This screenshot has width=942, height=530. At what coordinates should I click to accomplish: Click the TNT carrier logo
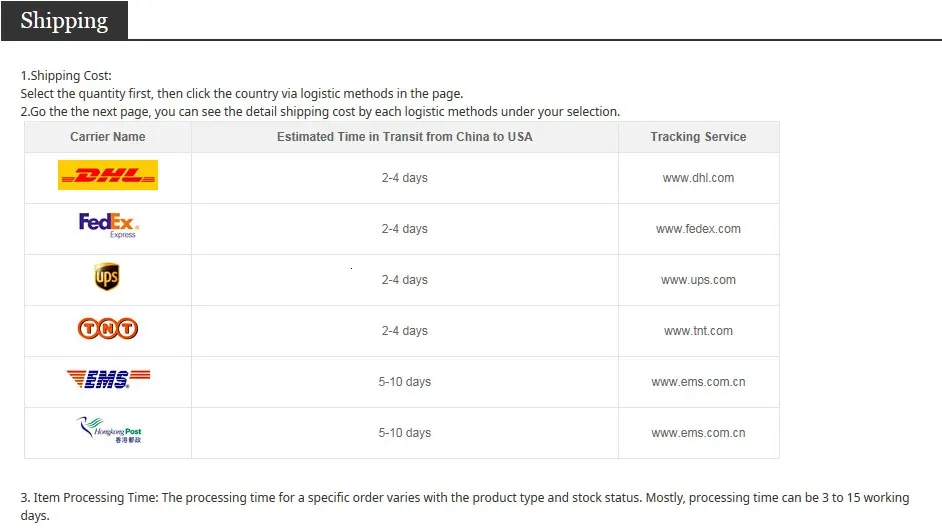[108, 328]
